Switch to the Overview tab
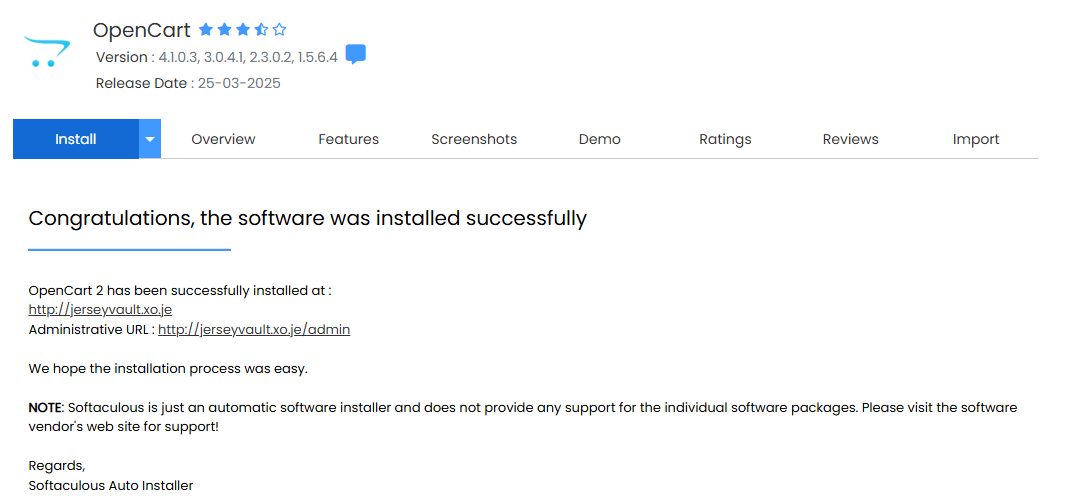The image size is (1072, 504). (223, 139)
